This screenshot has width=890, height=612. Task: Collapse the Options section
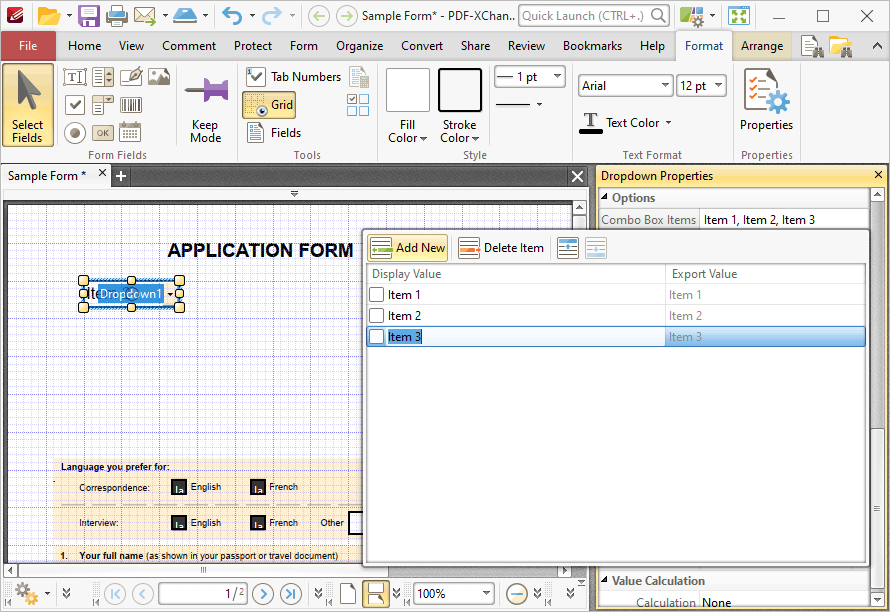coord(604,197)
